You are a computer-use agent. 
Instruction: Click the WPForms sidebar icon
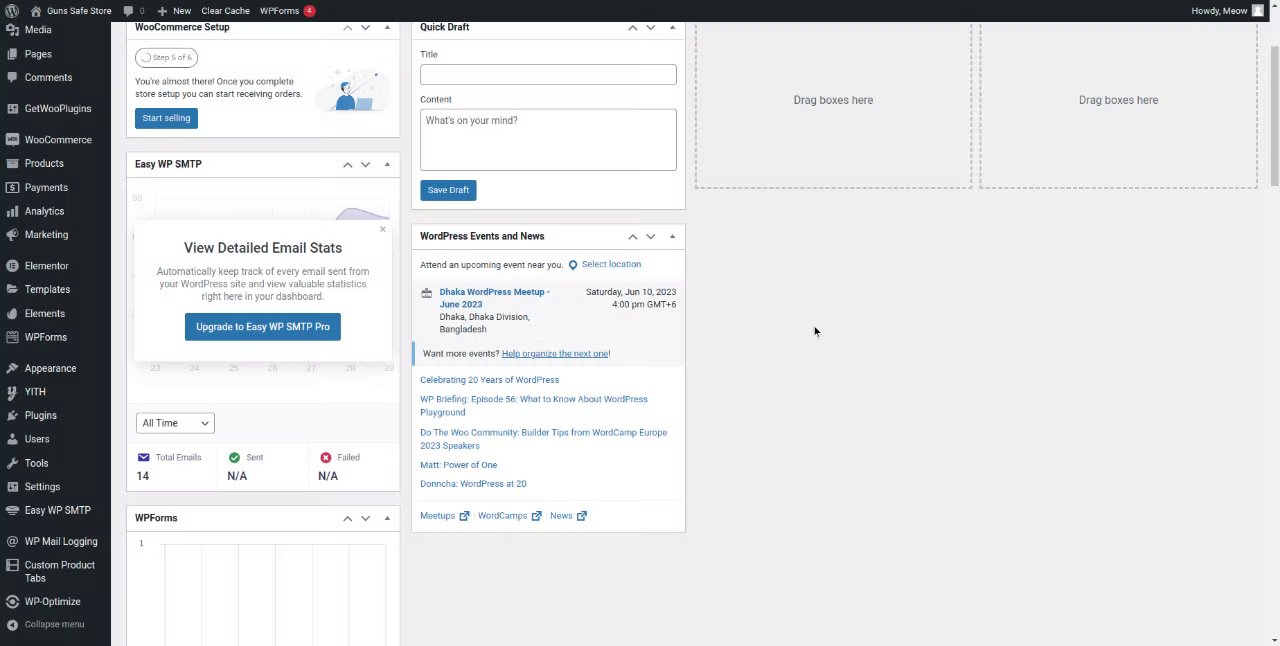click(12, 338)
